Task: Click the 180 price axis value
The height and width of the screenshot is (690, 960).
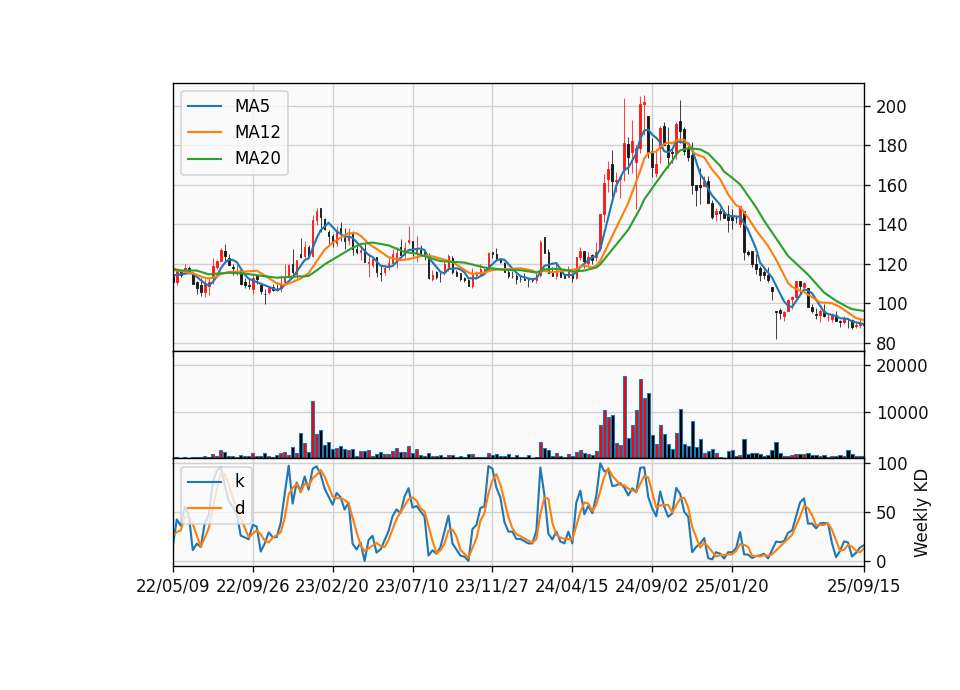Action: pyautogui.click(x=891, y=146)
